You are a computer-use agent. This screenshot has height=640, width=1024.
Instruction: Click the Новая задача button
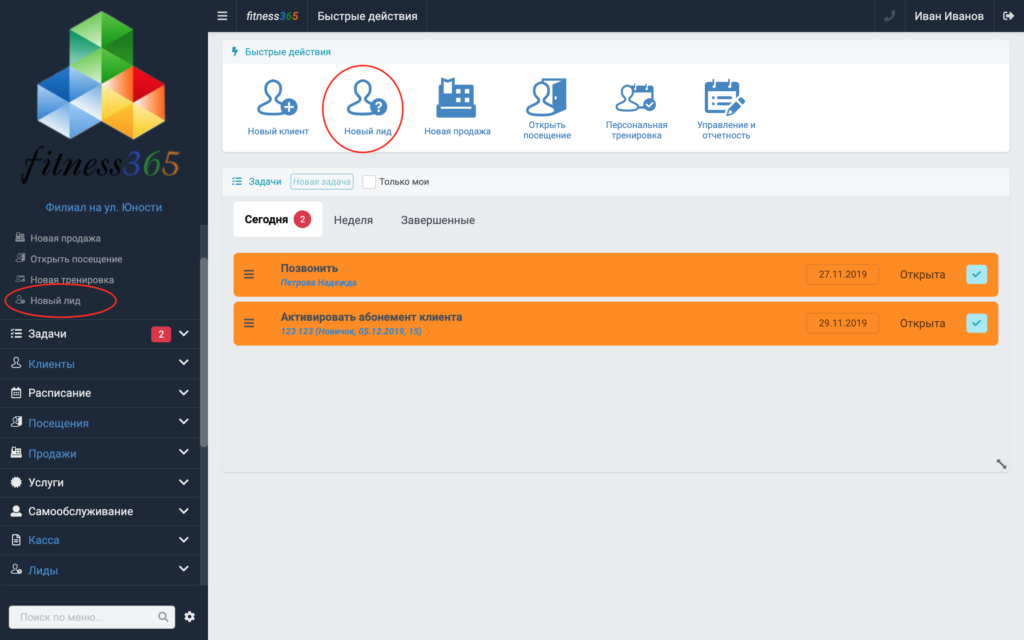[321, 182]
